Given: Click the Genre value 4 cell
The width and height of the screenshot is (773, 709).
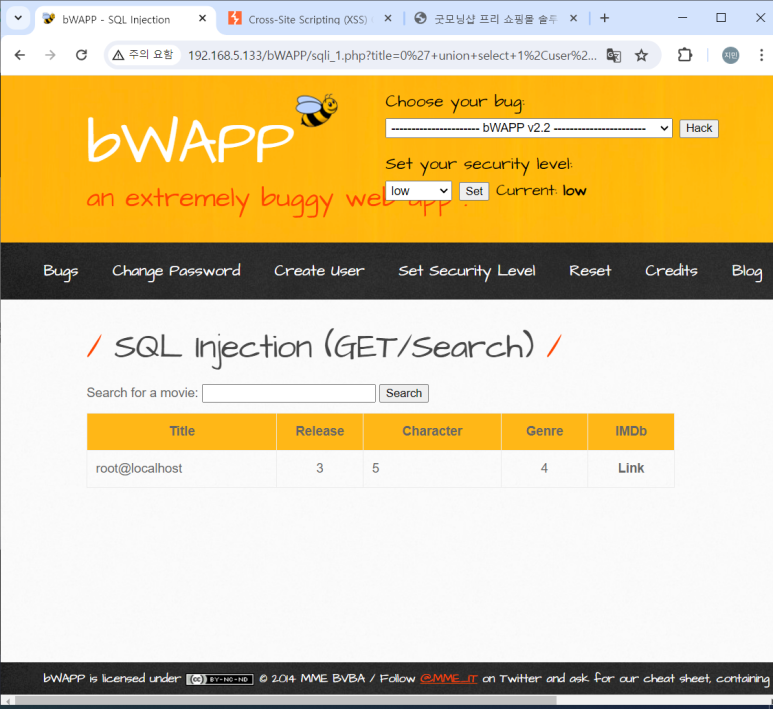Looking at the screenshot, I should tap(544, 468).
